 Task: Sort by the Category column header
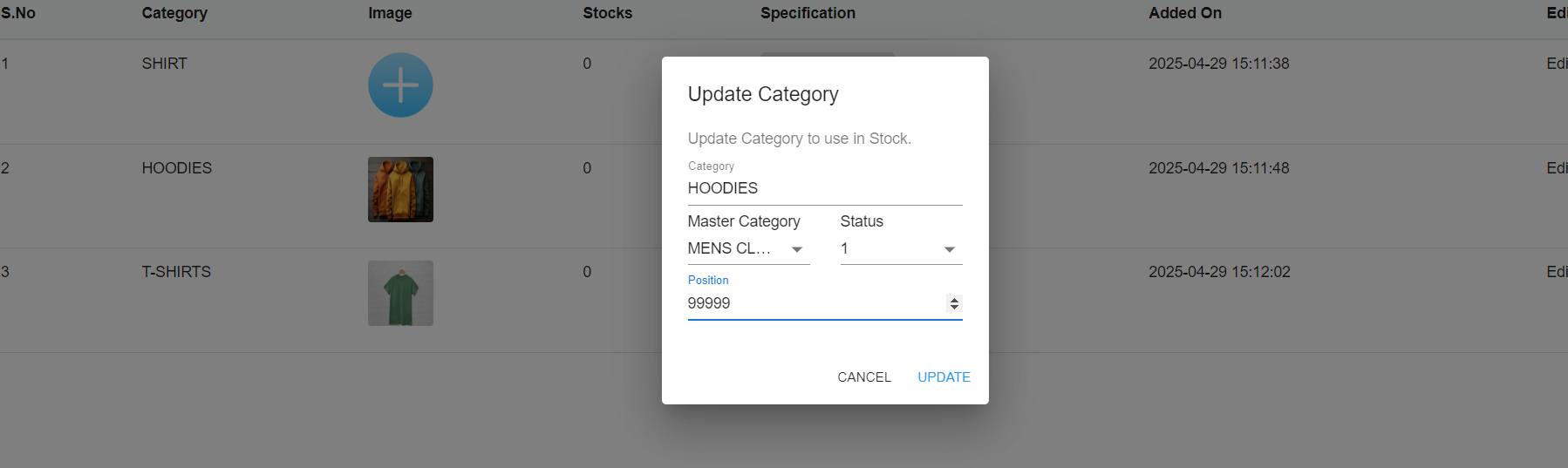coord(174,13)
